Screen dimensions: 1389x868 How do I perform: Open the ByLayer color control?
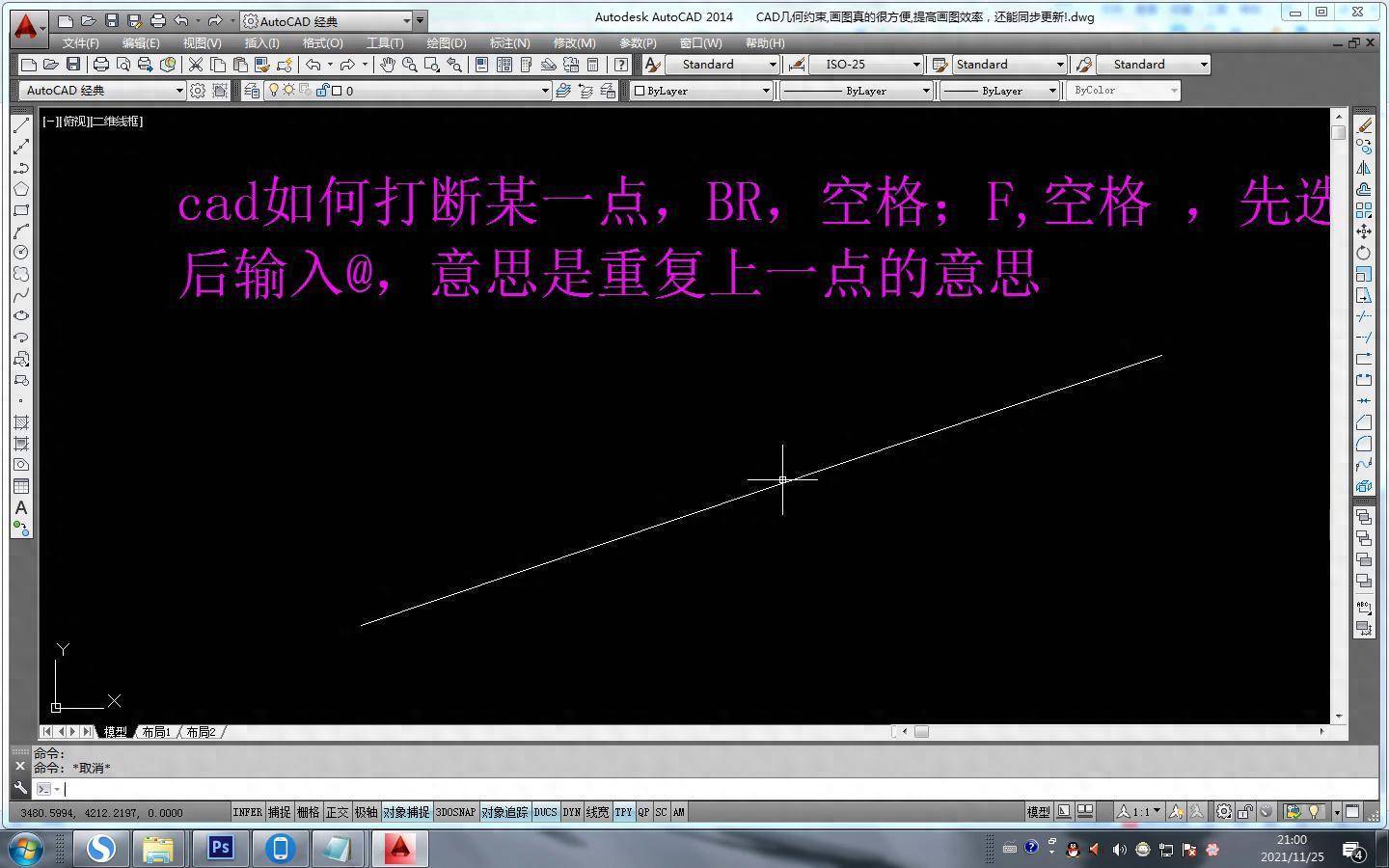[x=702, y=91]
